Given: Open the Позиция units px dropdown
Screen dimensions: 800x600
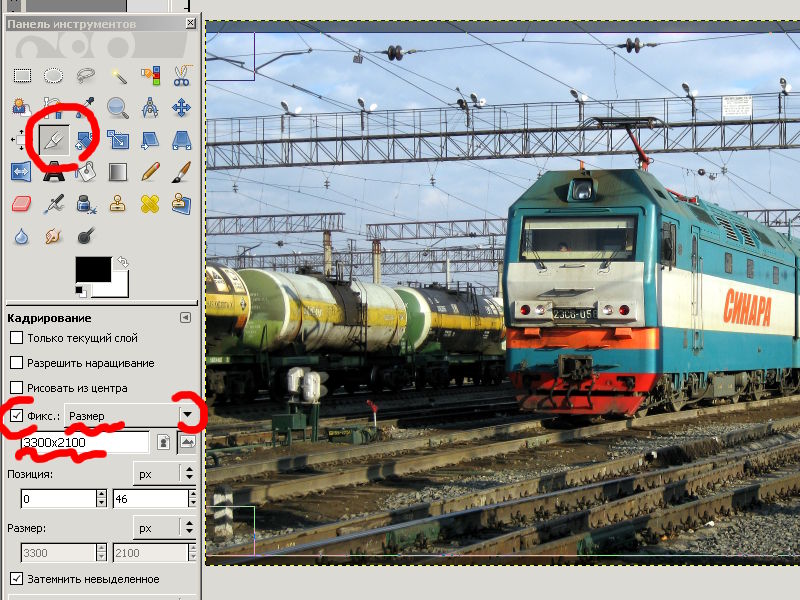Looking at the screenshot, I should pos(164,472).
